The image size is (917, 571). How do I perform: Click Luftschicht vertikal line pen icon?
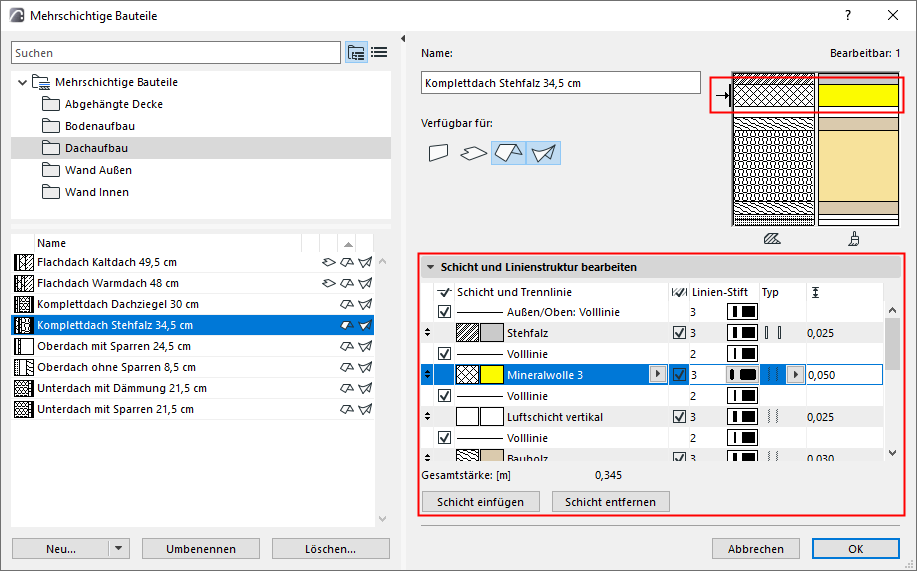coord(742,417)
